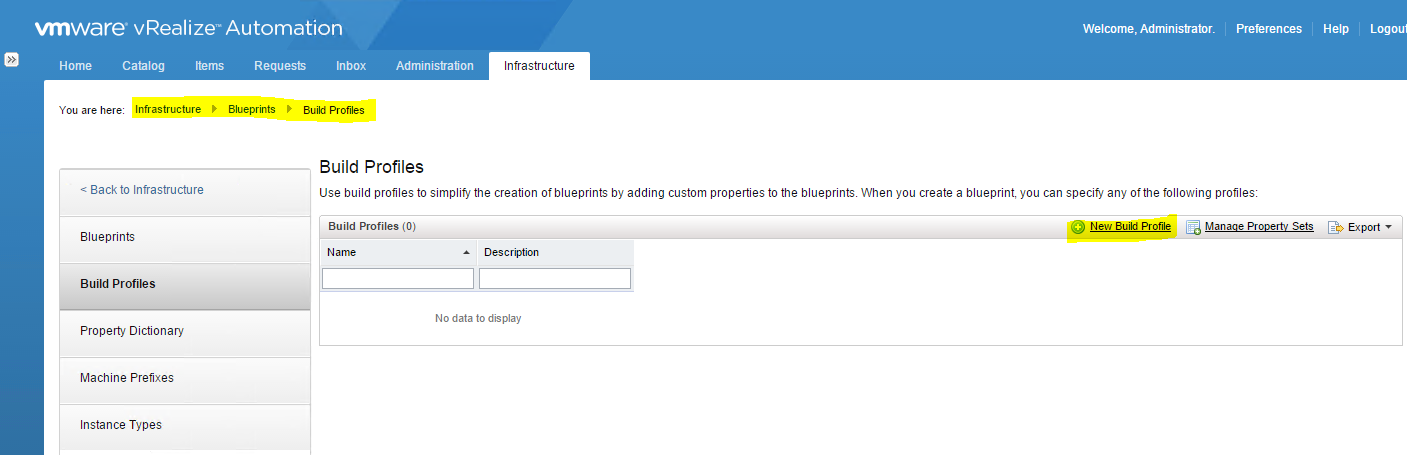Go Back to Infrastructure in sidebar
The image size is (1407, 455).
tap(185, 190)
